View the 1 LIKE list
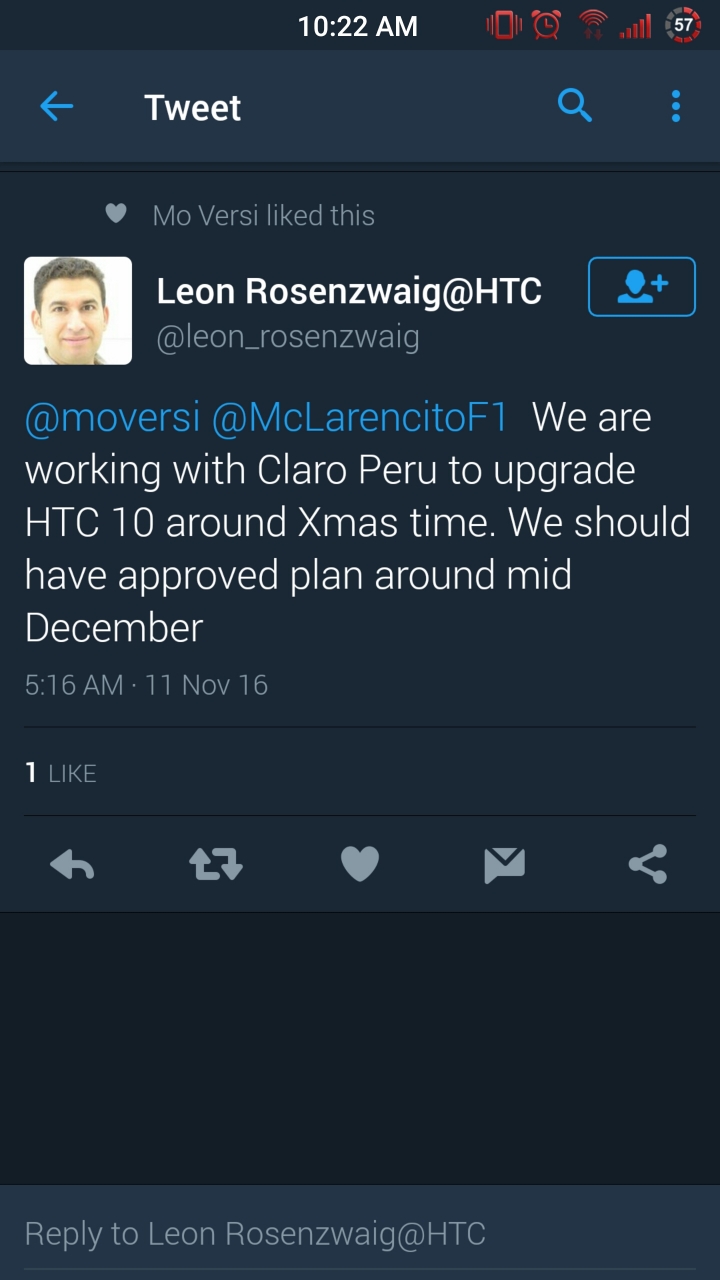720x1280 pixels. [61, 772]
